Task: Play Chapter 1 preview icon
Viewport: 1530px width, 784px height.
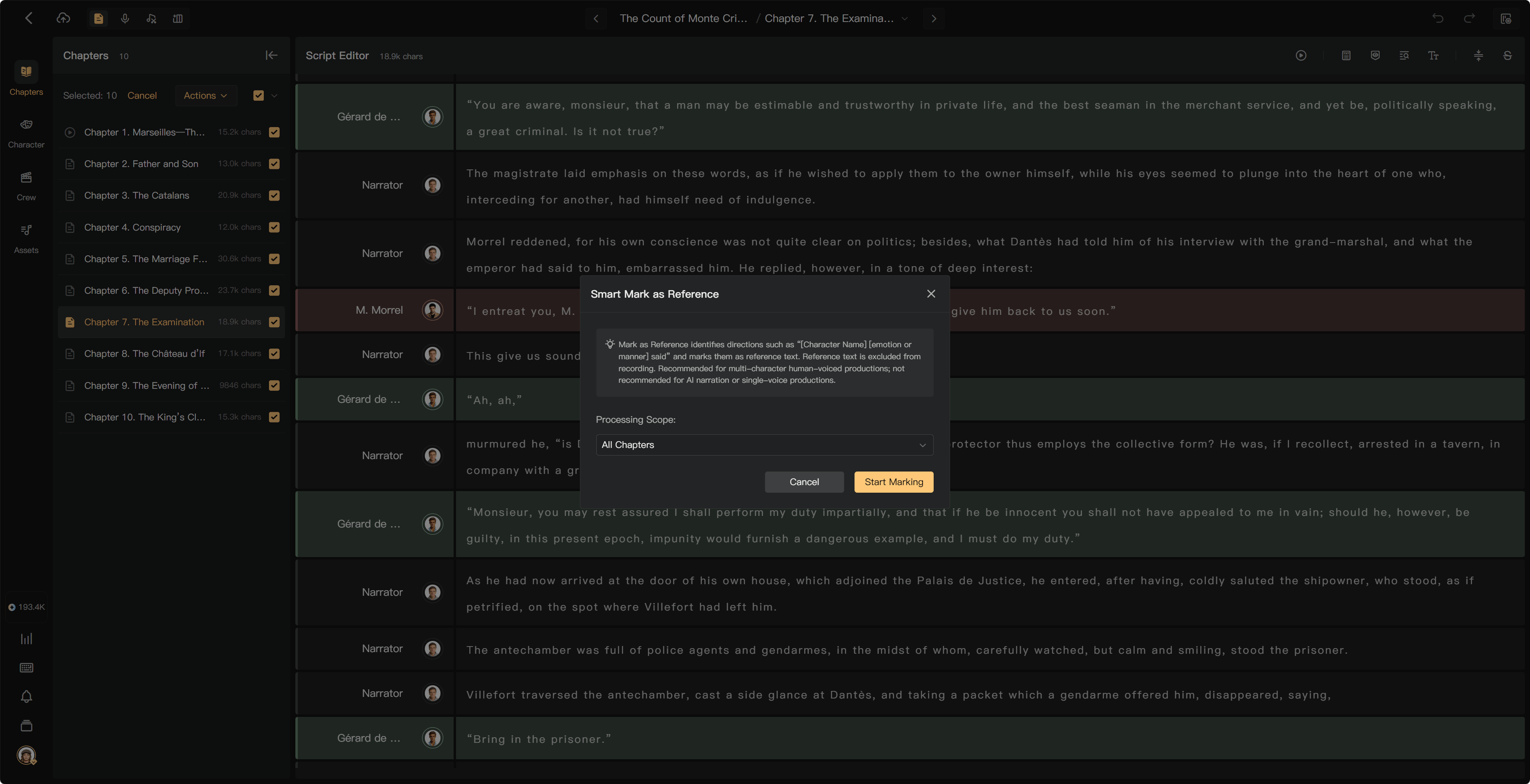Action: (x=70, y=132)
